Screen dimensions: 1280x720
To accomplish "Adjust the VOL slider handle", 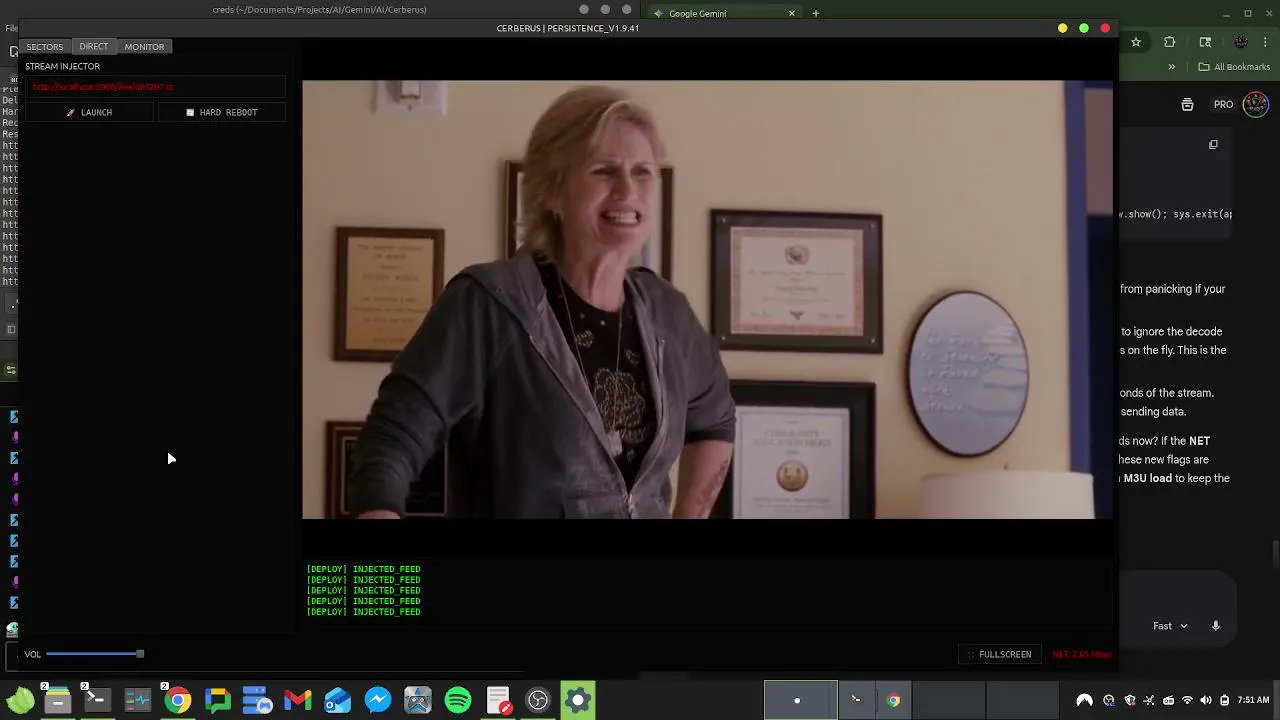I will tap(140, 654).
